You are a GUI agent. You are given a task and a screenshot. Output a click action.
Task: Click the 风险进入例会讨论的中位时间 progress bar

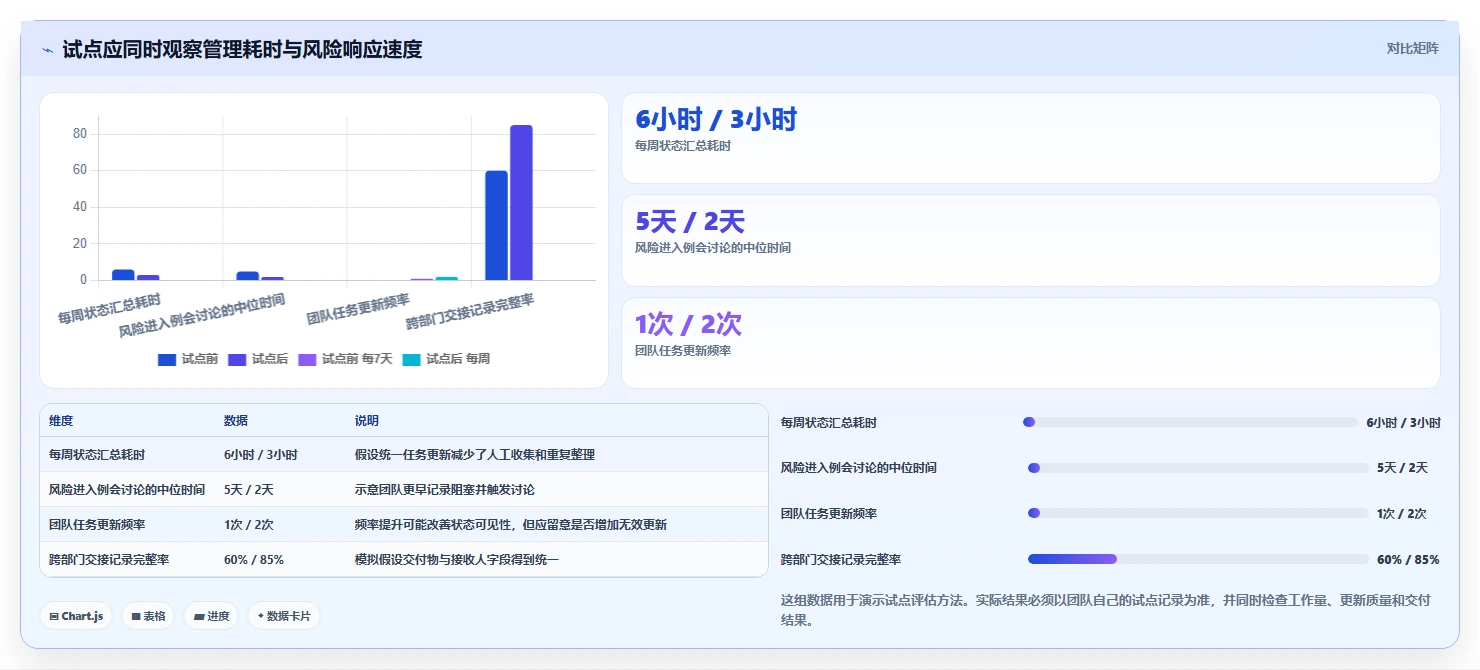[x=1198, y=468]
